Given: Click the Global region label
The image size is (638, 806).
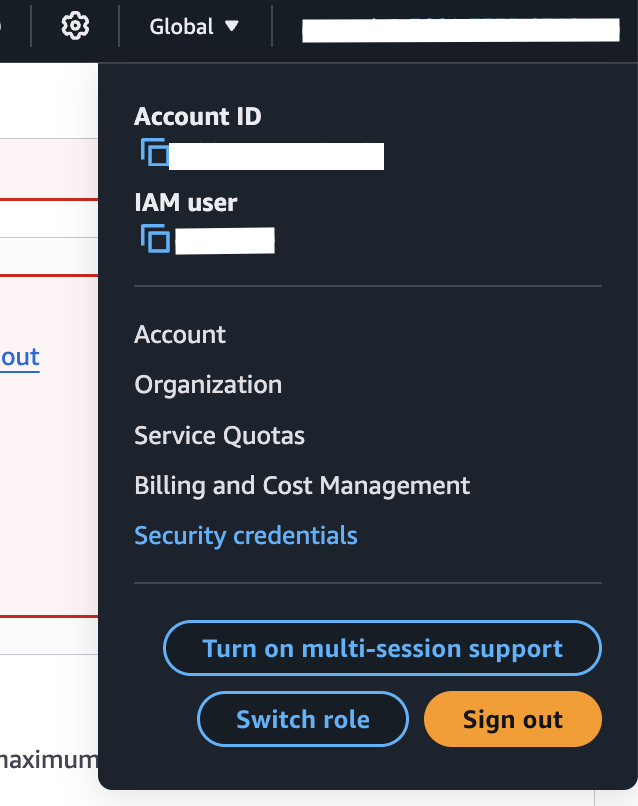Looking at the screenshot, I should click(181, 27).
